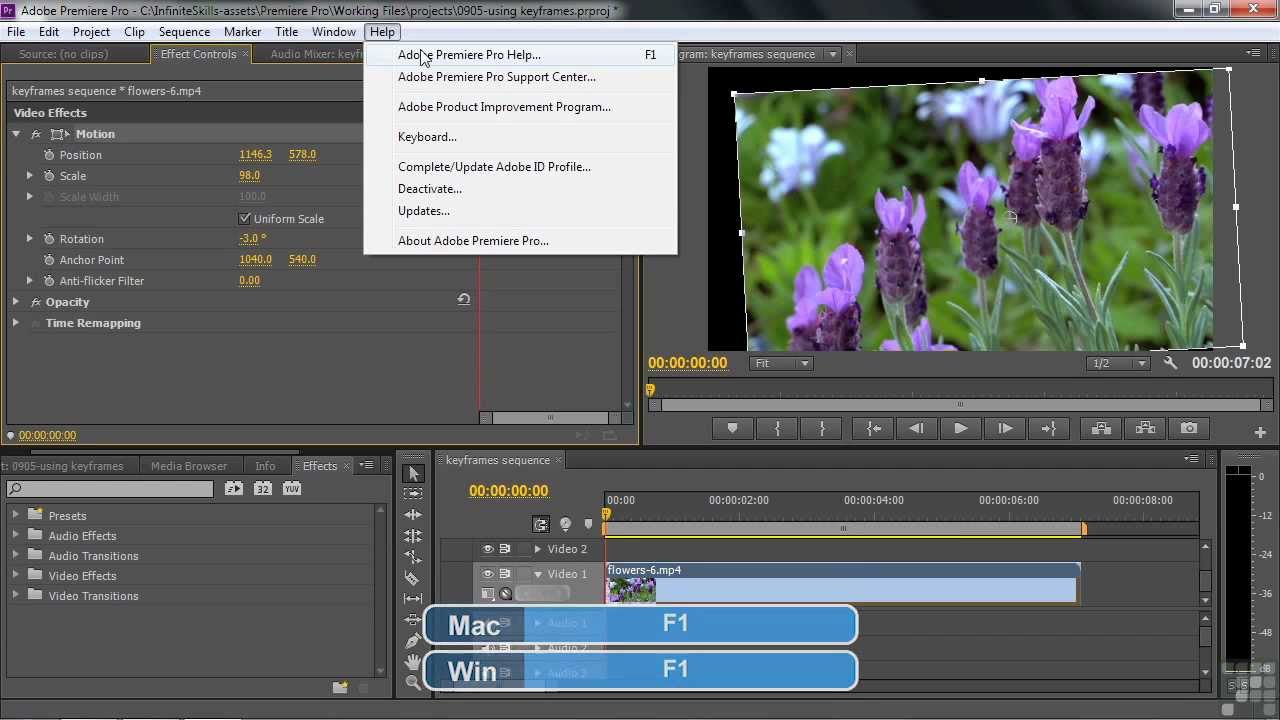The image size is (1280, 720).
Task: Toggle Video 1 track visibility eye
Action: 488,574
